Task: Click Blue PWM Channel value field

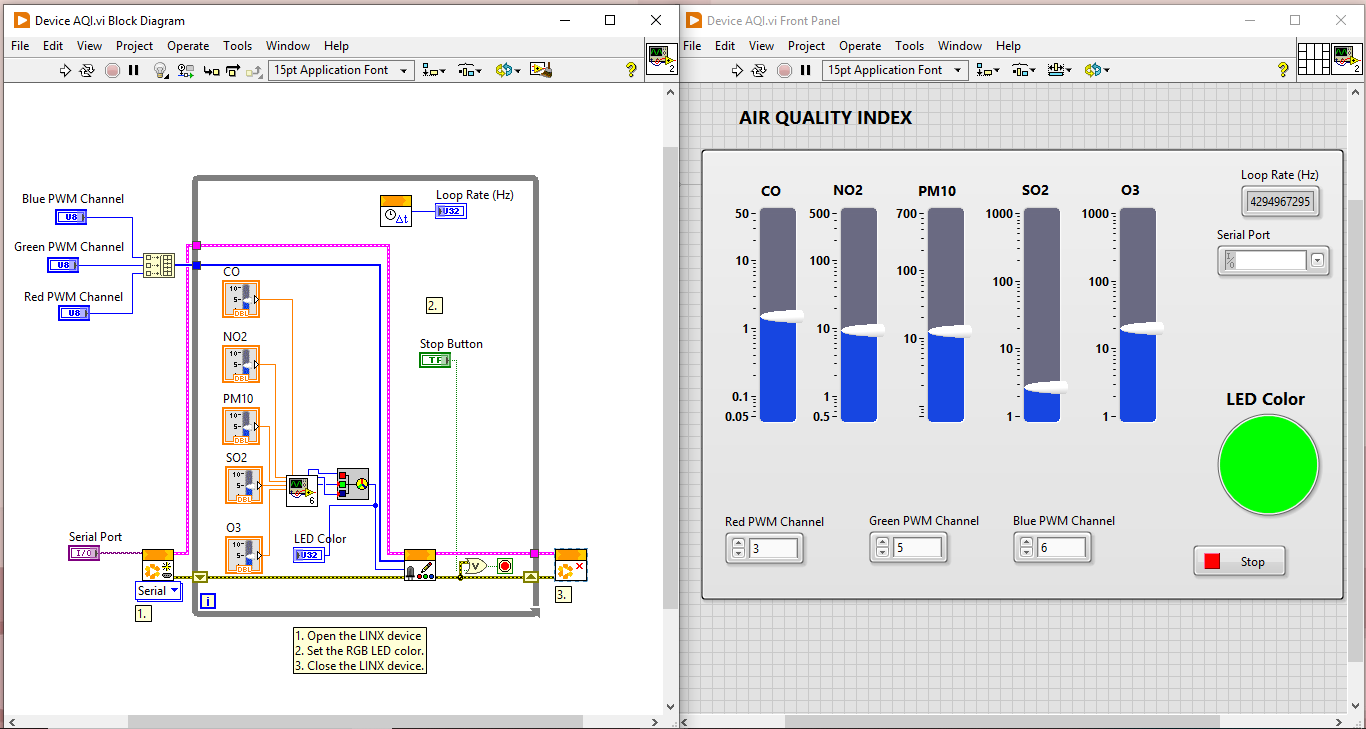Action: pos(1061,548)
